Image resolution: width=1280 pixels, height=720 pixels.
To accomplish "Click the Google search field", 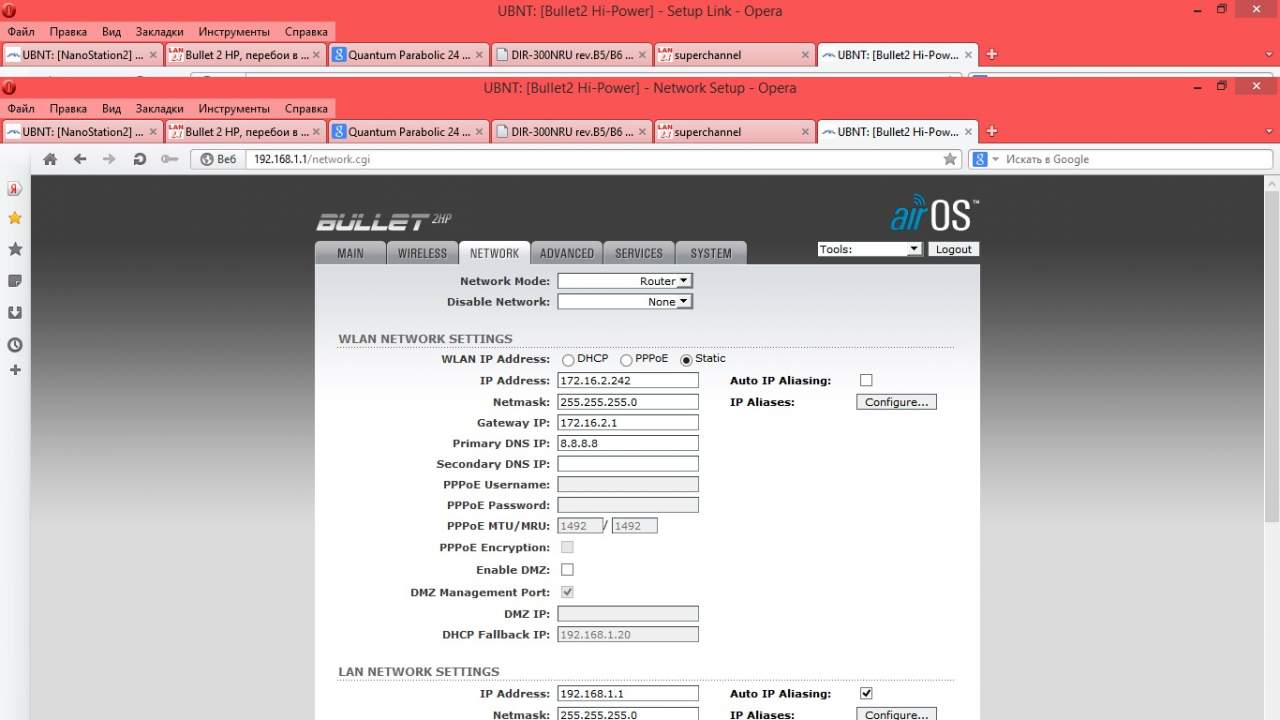I will [x=1137, y=159].
